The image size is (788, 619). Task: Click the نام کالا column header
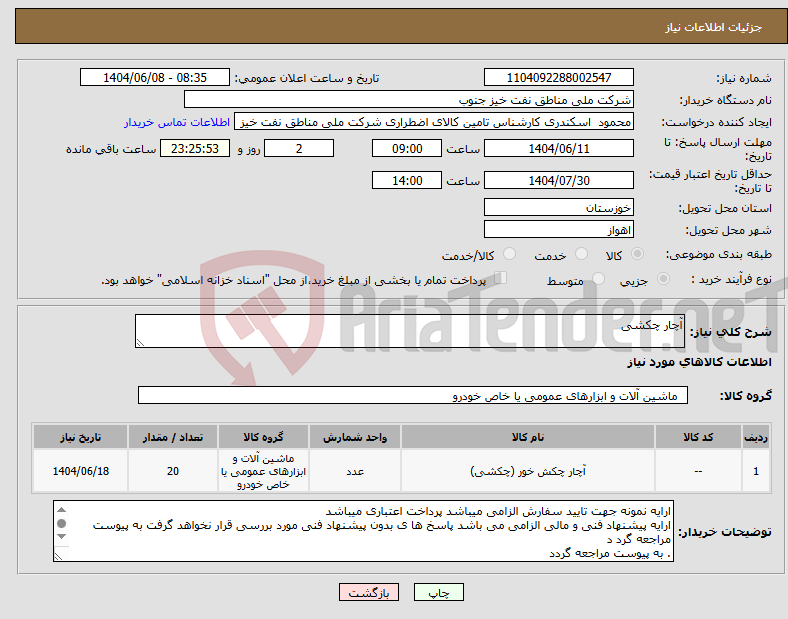[528, 437]
